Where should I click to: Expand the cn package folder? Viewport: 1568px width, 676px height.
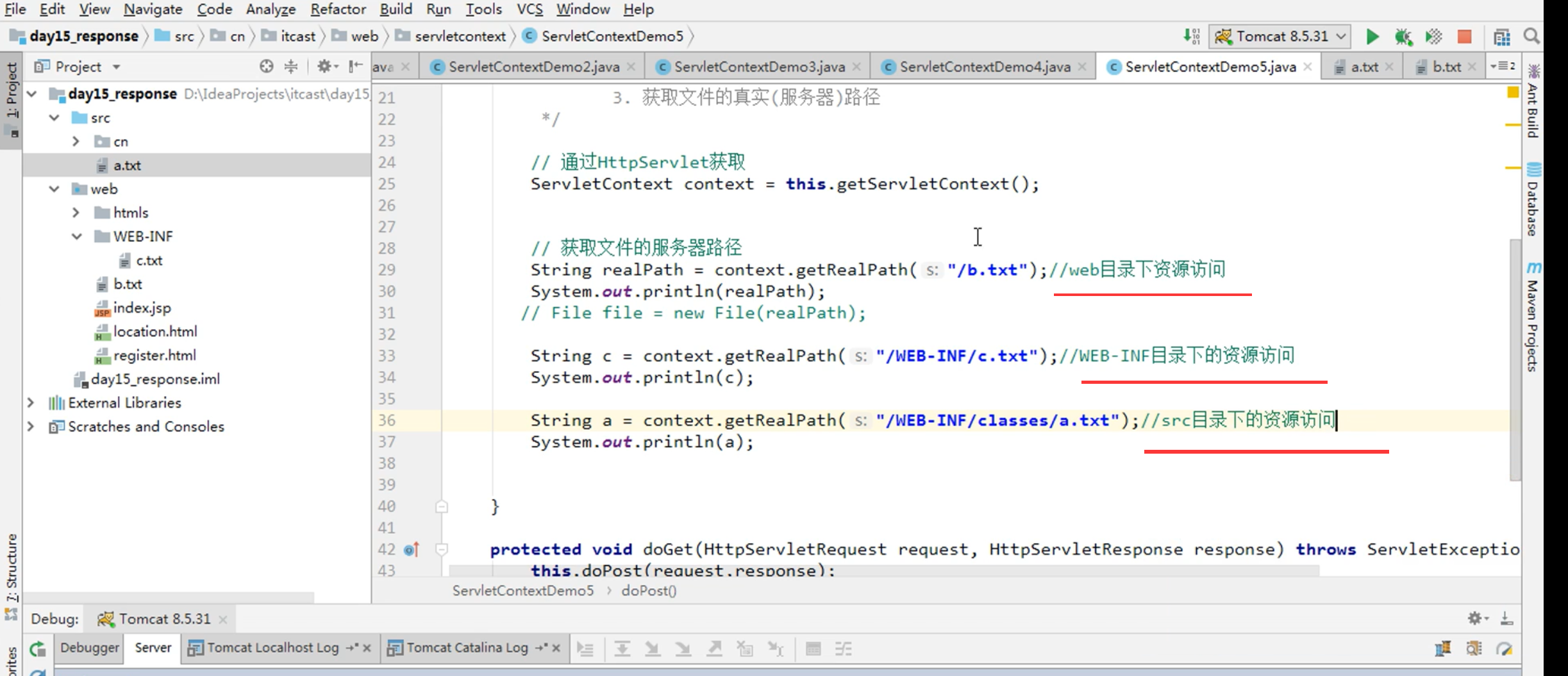(76, 142)
